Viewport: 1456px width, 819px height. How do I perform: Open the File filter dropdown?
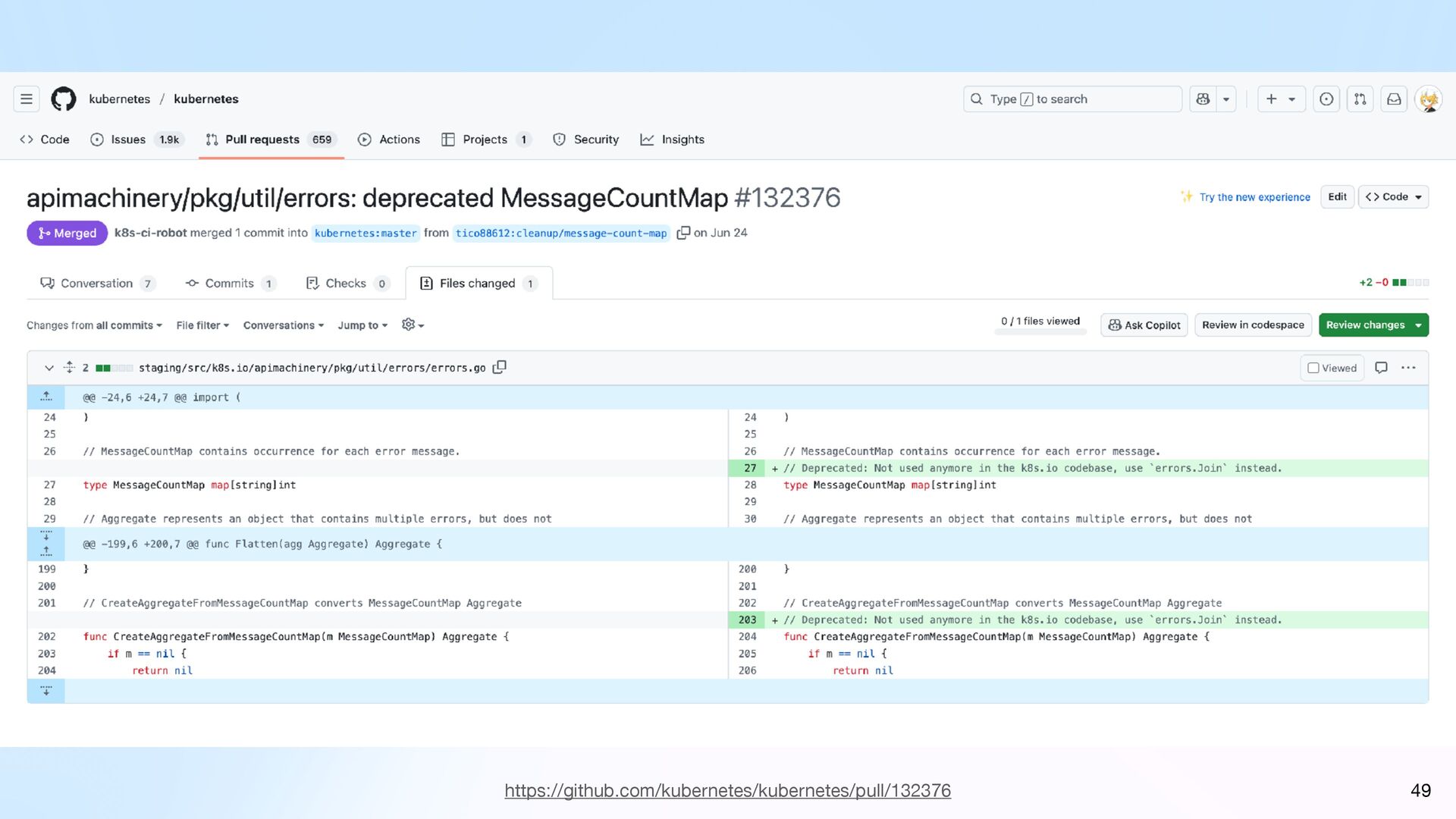pyautogui.click(x=202, y=325)
